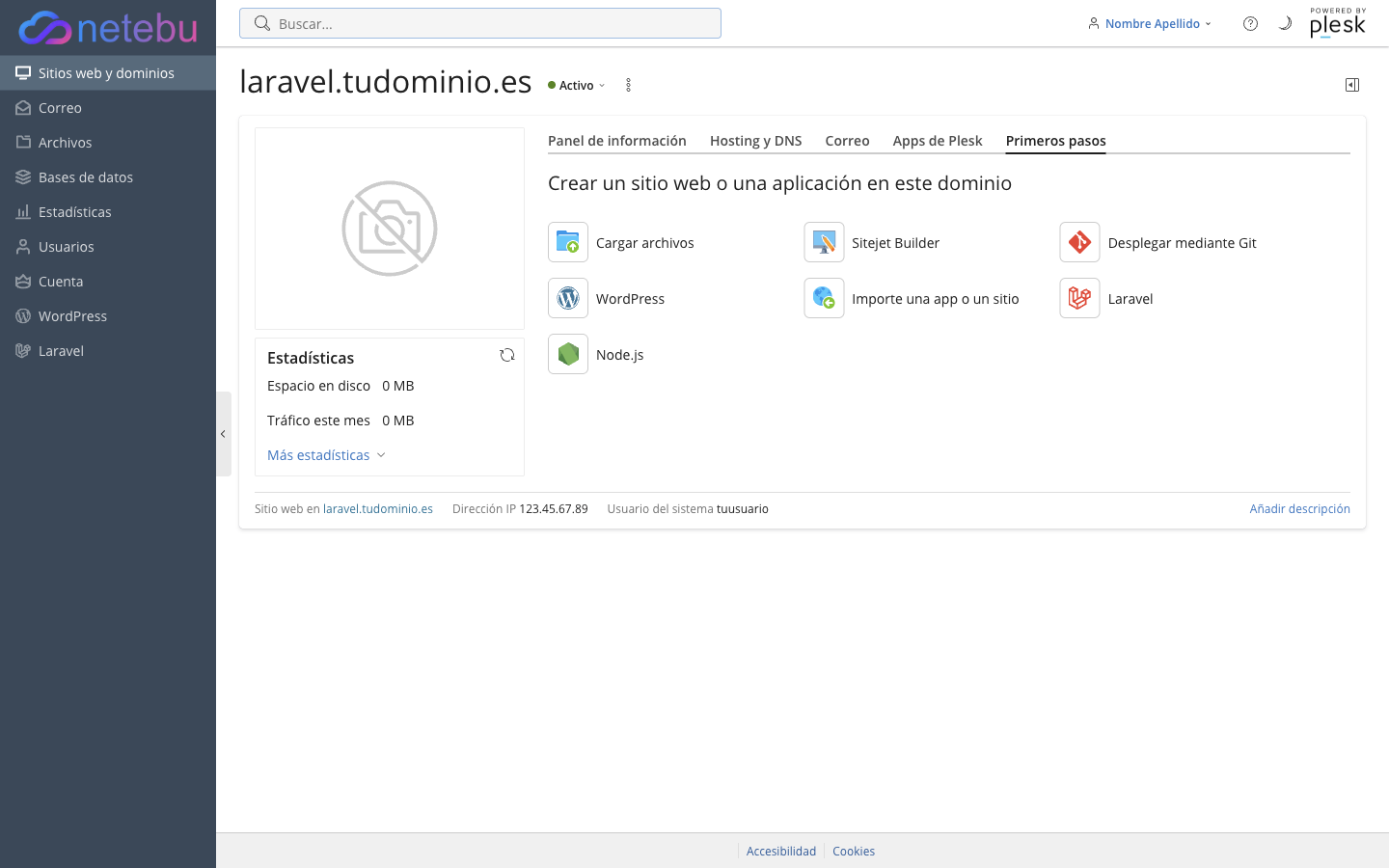Click the netebu logo
Screen dimensions: 1389x868
[108, 28]
